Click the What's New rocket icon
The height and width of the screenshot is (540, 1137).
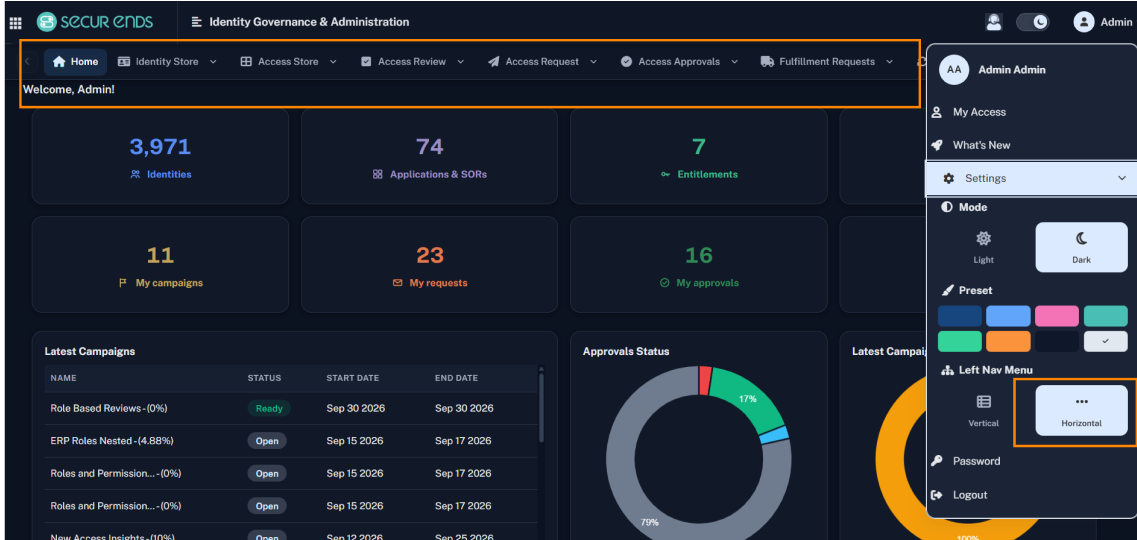937,145
